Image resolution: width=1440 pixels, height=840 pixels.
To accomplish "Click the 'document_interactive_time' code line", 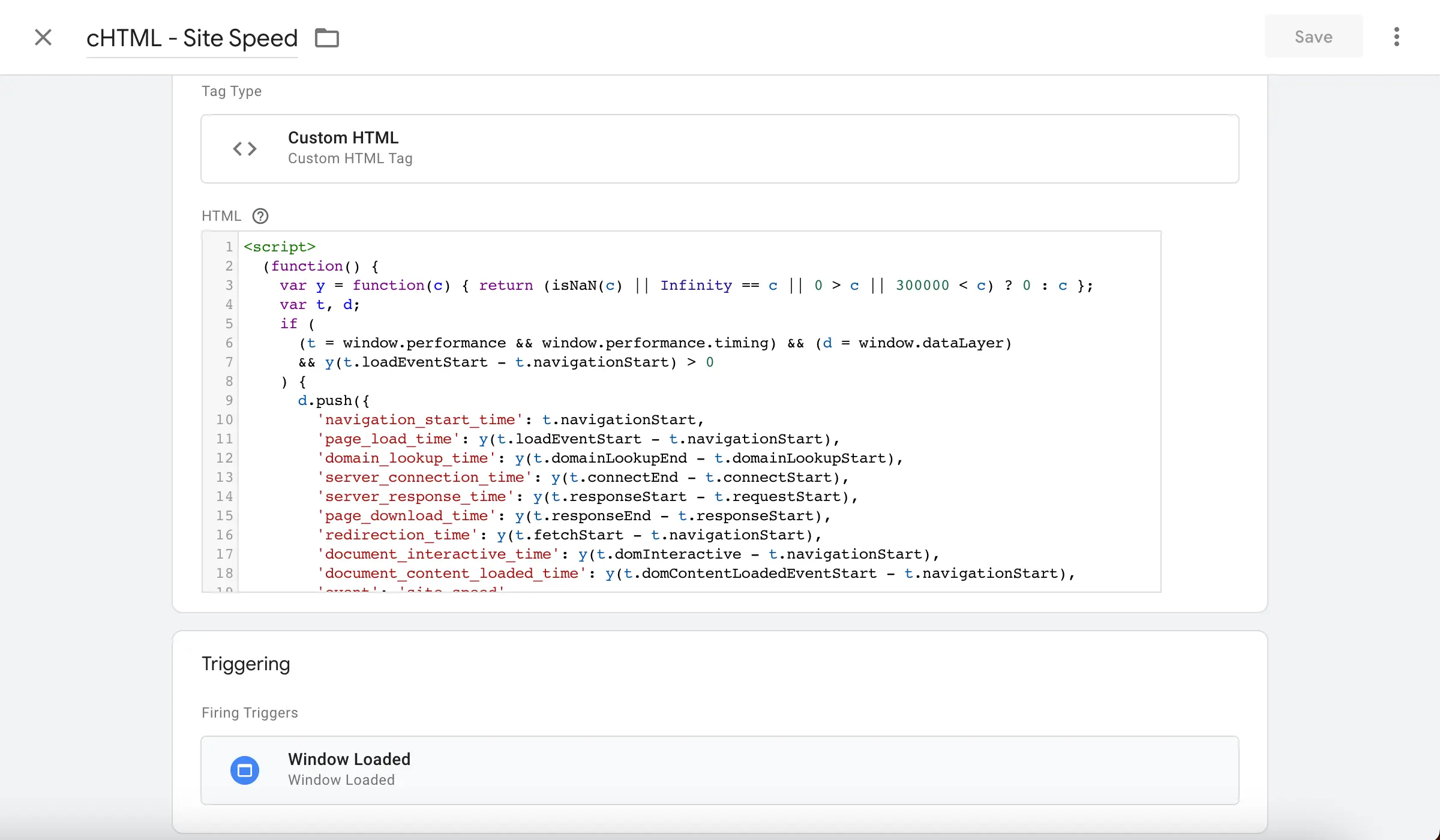I will tap(628, 554).
